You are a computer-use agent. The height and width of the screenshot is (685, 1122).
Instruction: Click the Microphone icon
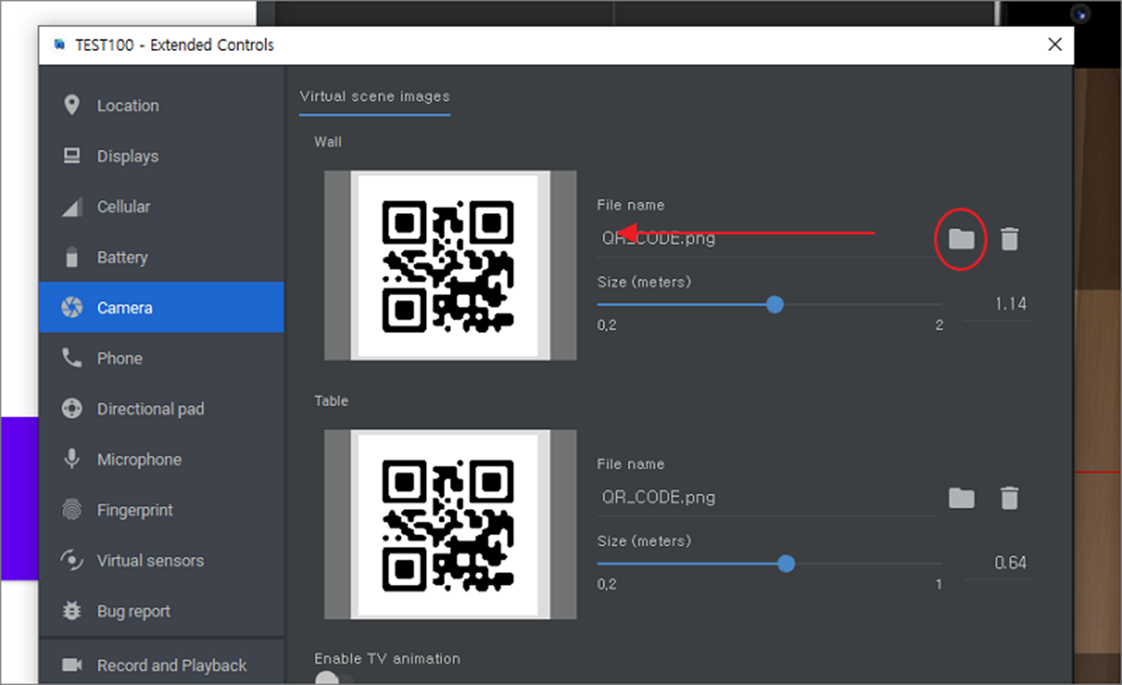click(72, 459)
